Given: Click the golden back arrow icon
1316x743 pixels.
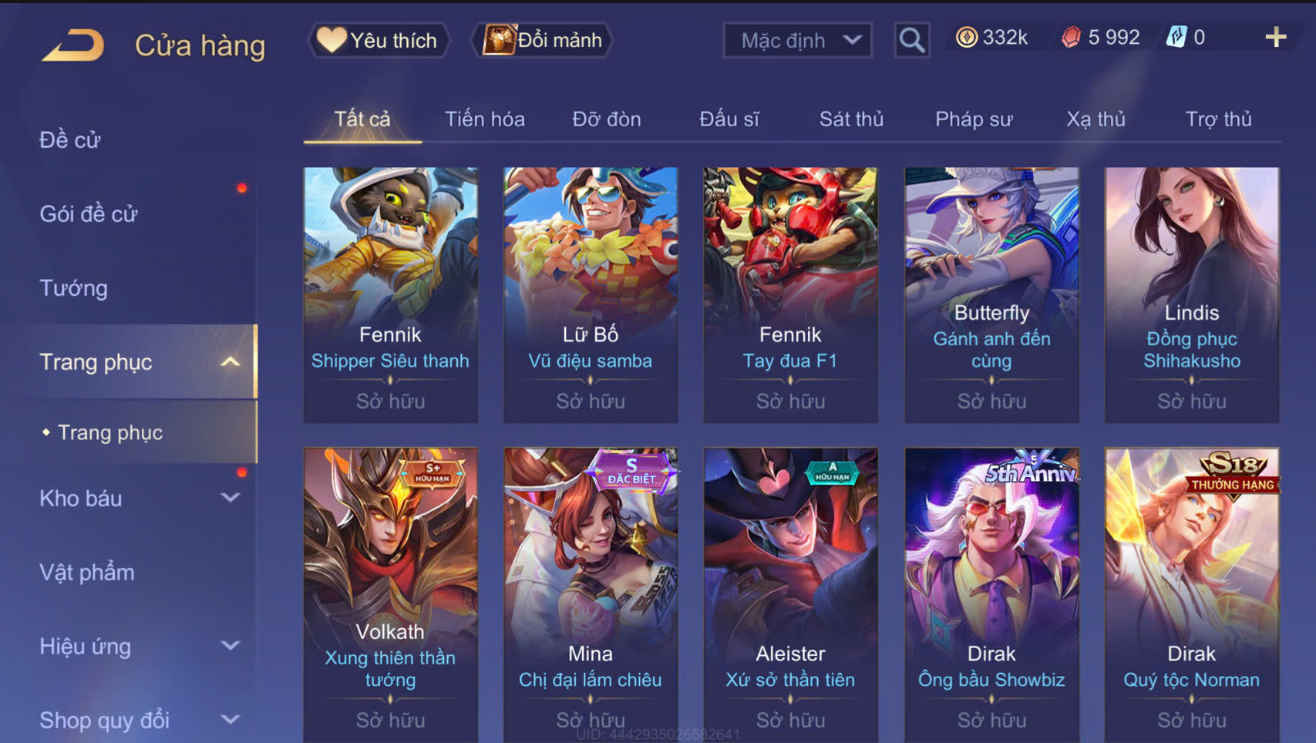Looking at the screenshot, I should click(x=72, y=45).
